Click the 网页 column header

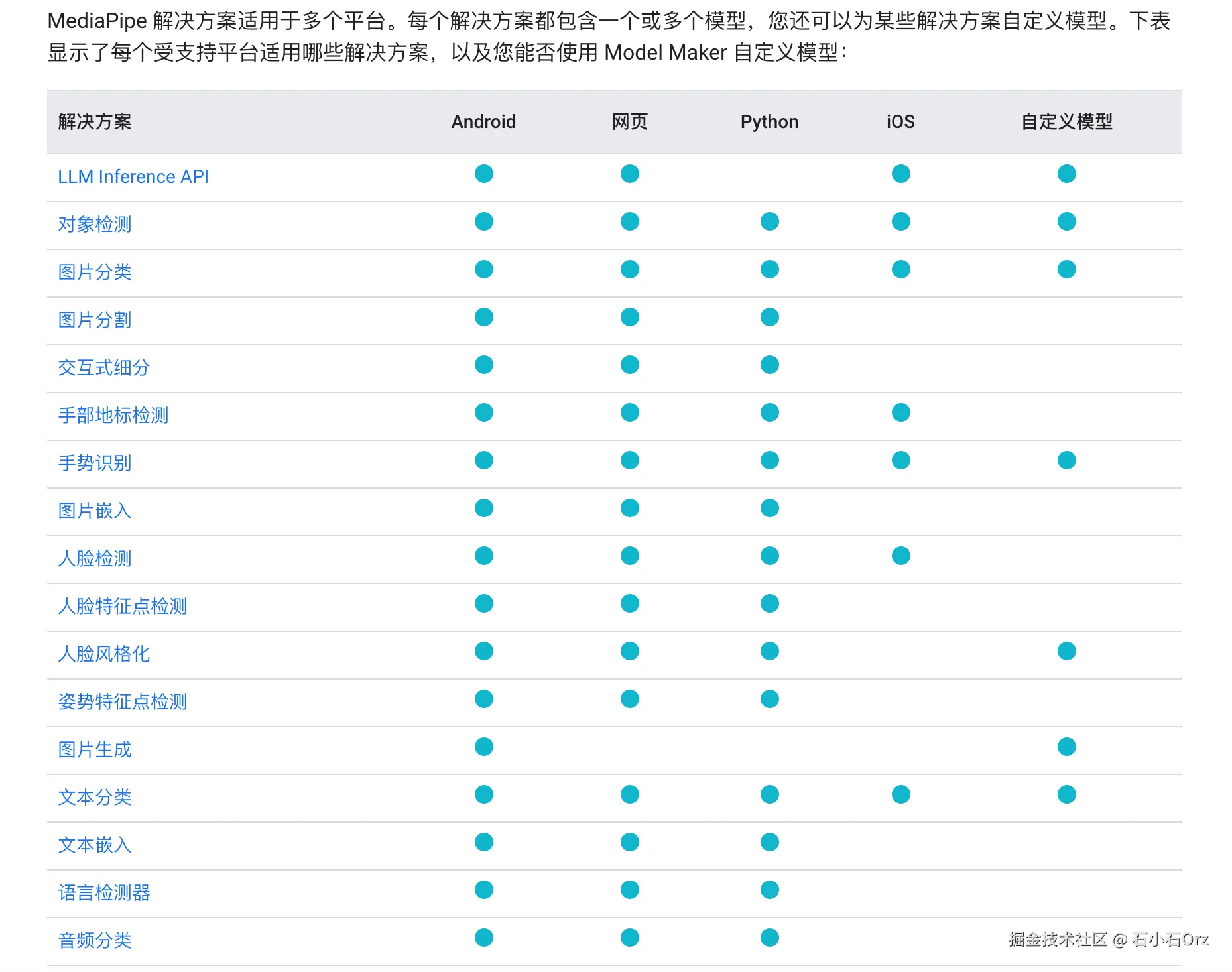(630, 122)
